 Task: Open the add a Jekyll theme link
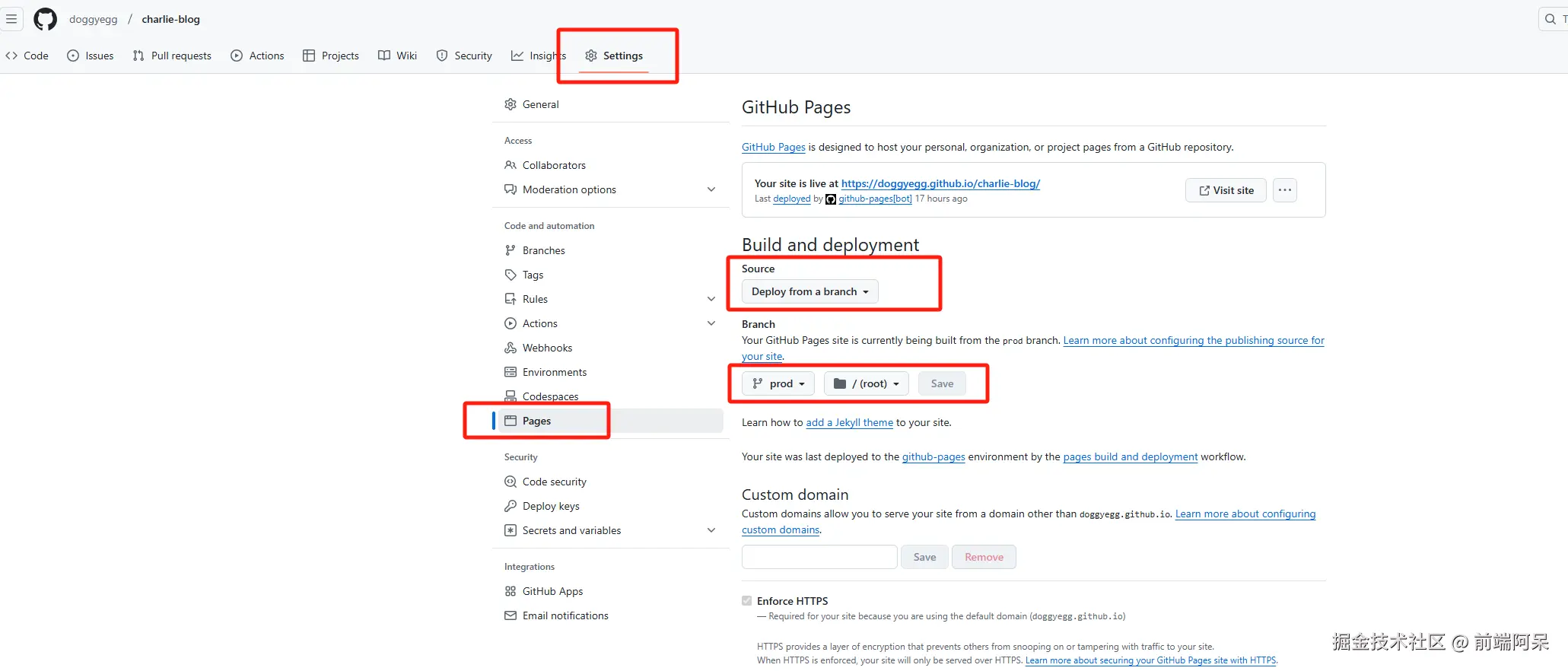tap(849, 422)
